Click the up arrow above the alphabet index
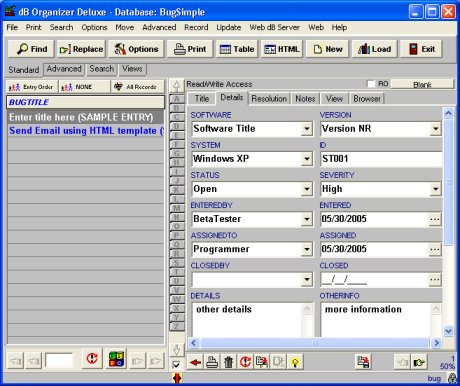The height and width of the screenshot is (386, 460). pos(177,86)
